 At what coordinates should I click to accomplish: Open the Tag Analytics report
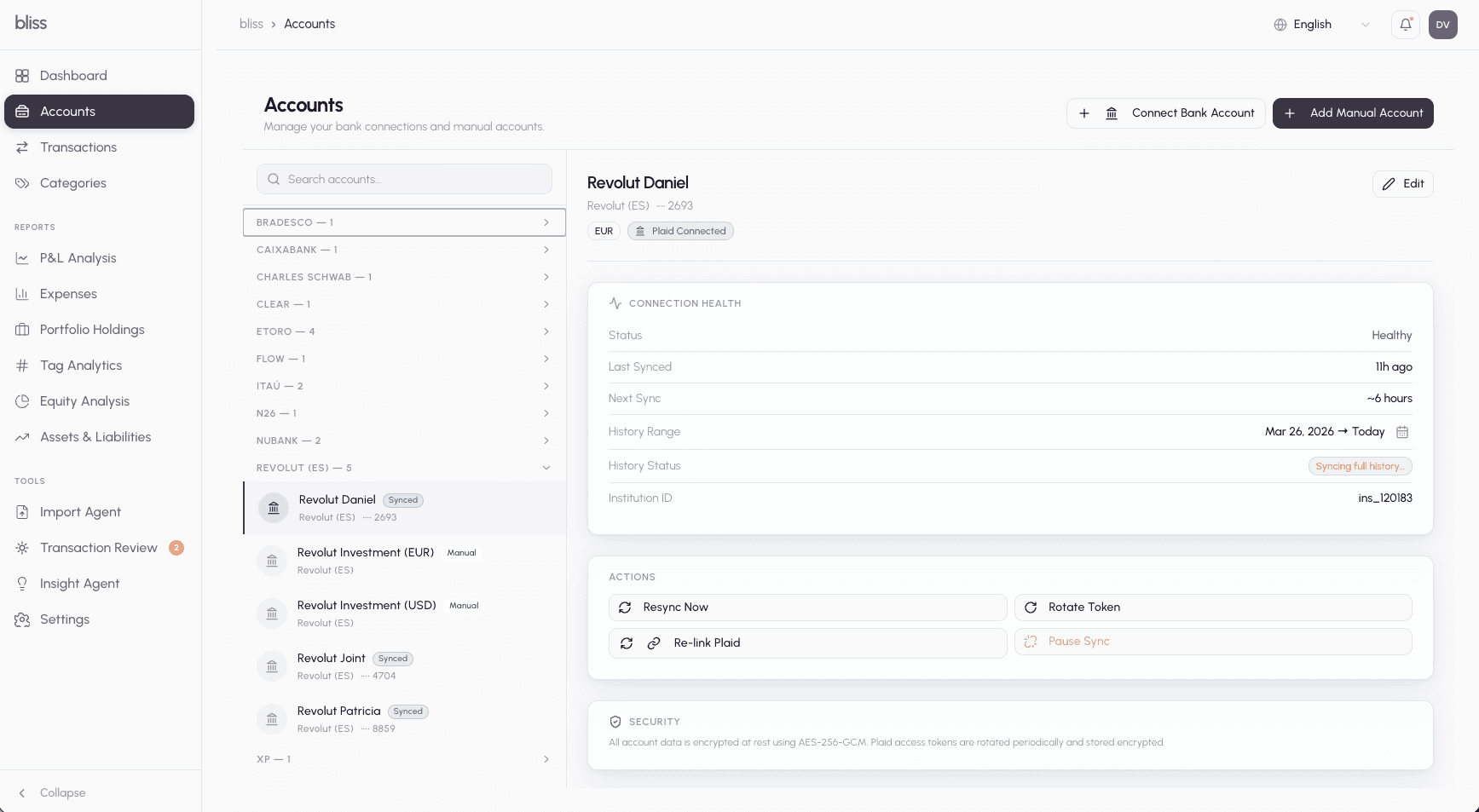tap(81, 365)
